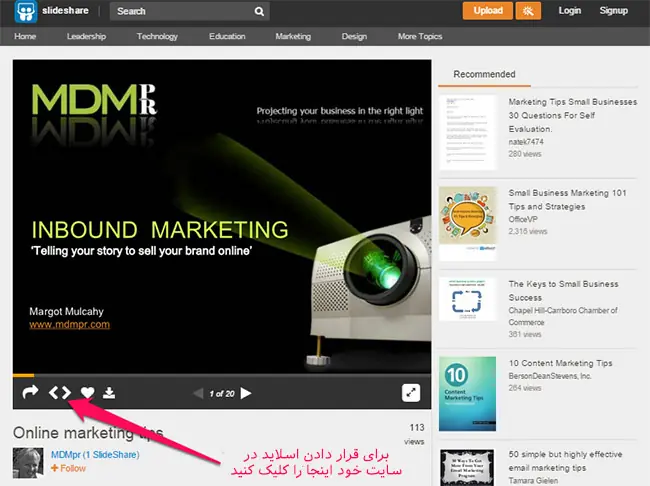Click the Keys to Small Business thumbnail
The width and height of the screenshot is (650, 486).
(468, 299)
